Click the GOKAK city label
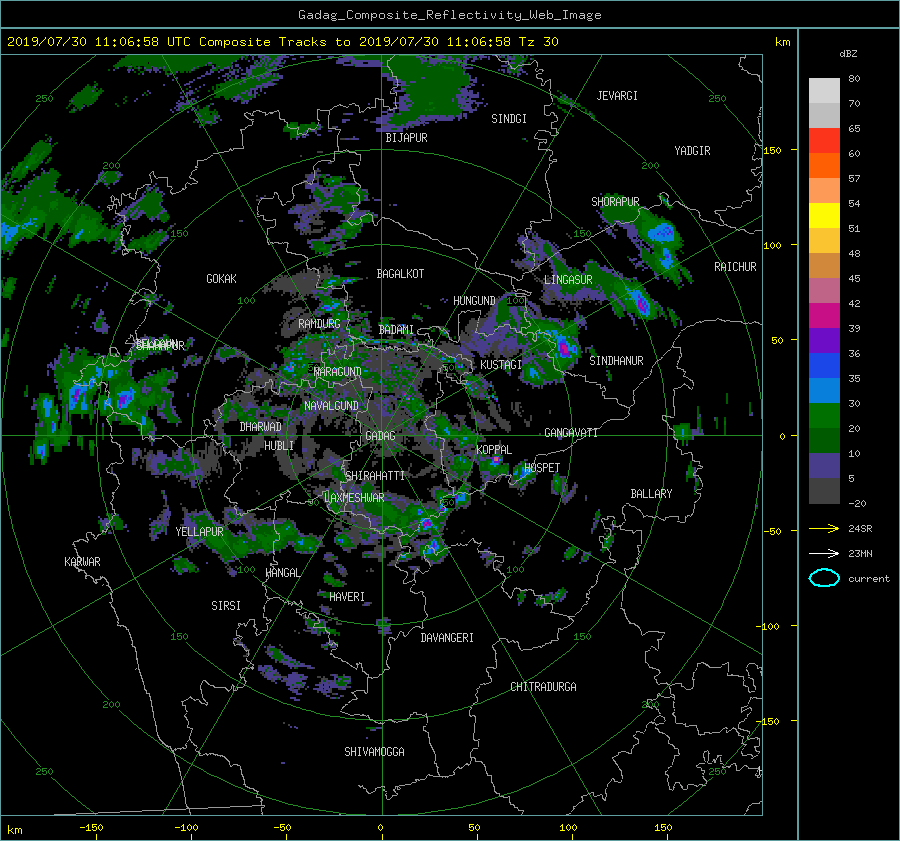900x841 pixels. (222, 279)
